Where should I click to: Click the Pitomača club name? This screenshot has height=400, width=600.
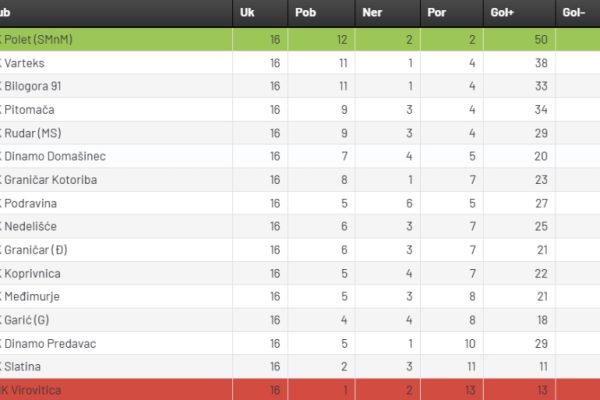[x=29, y=110]
